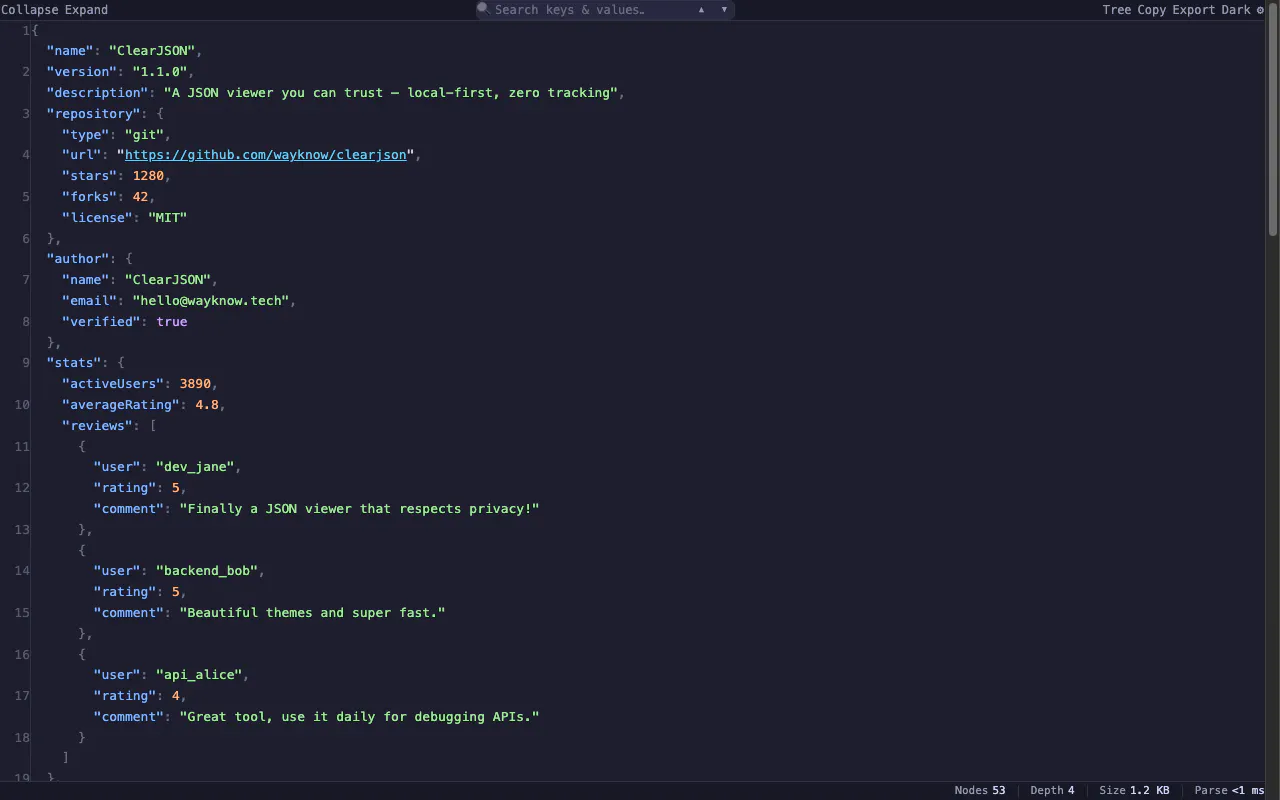Expand all JSON nodes

86,10
